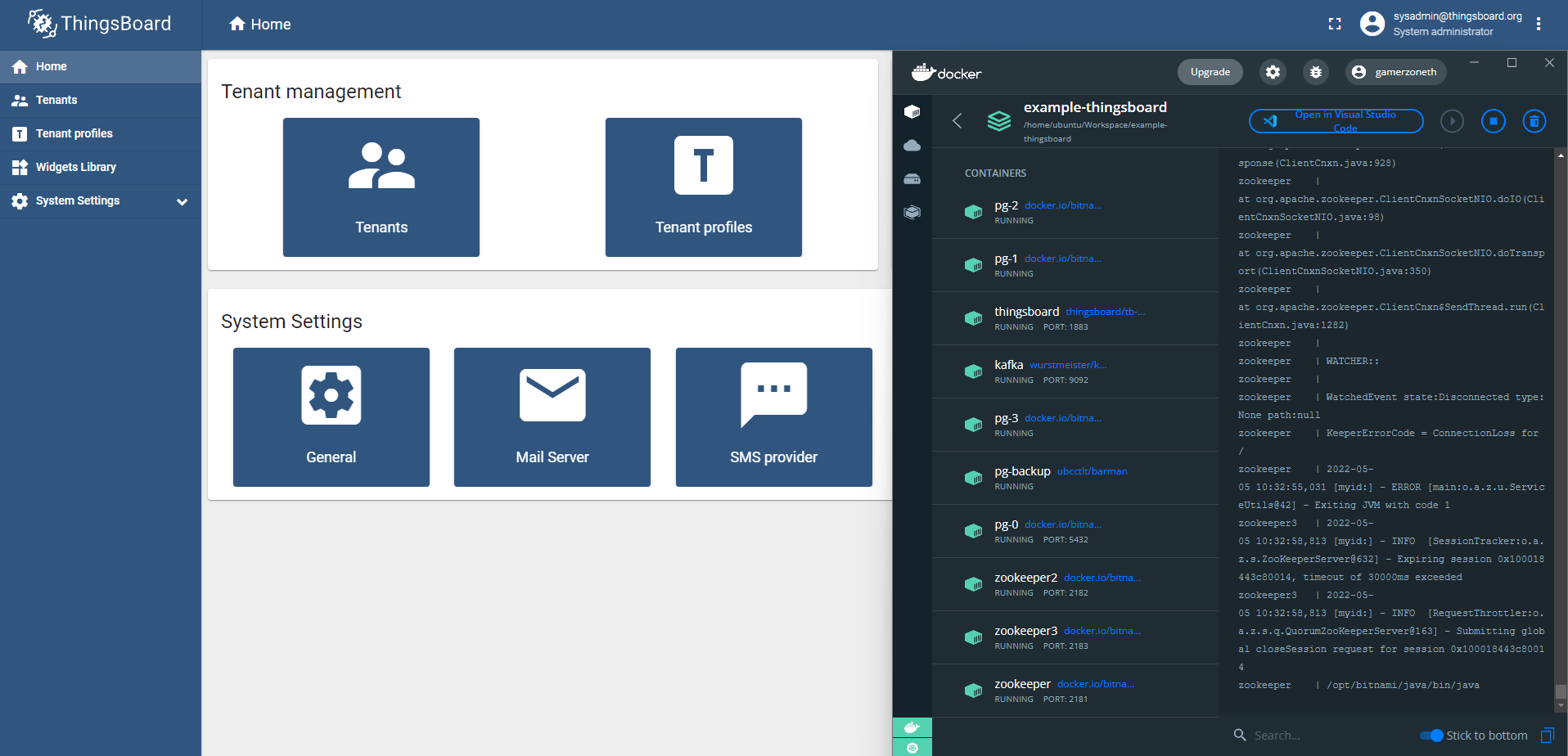Open the ThingsBoard user options menu
1568x756 pixels.
pos(1539,24)
